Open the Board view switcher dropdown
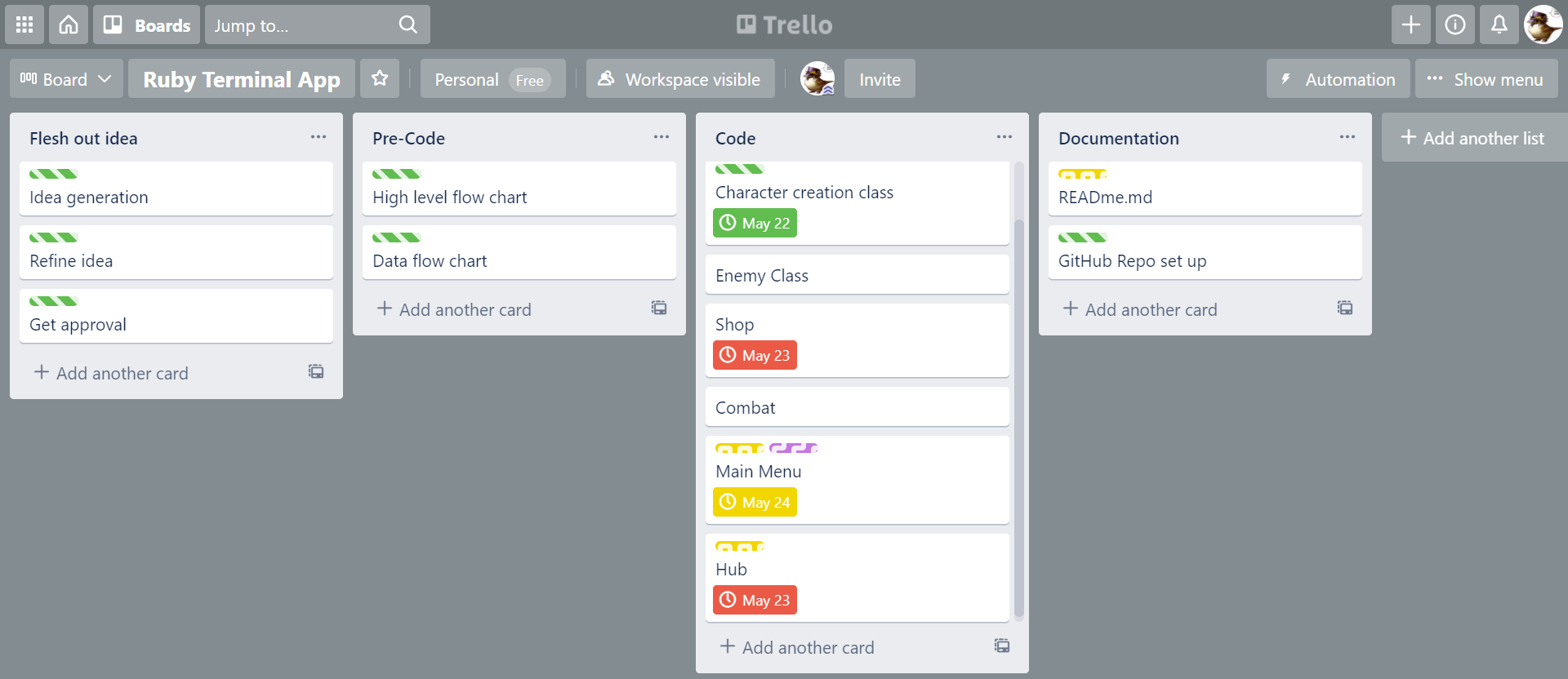 click(66, 79)
